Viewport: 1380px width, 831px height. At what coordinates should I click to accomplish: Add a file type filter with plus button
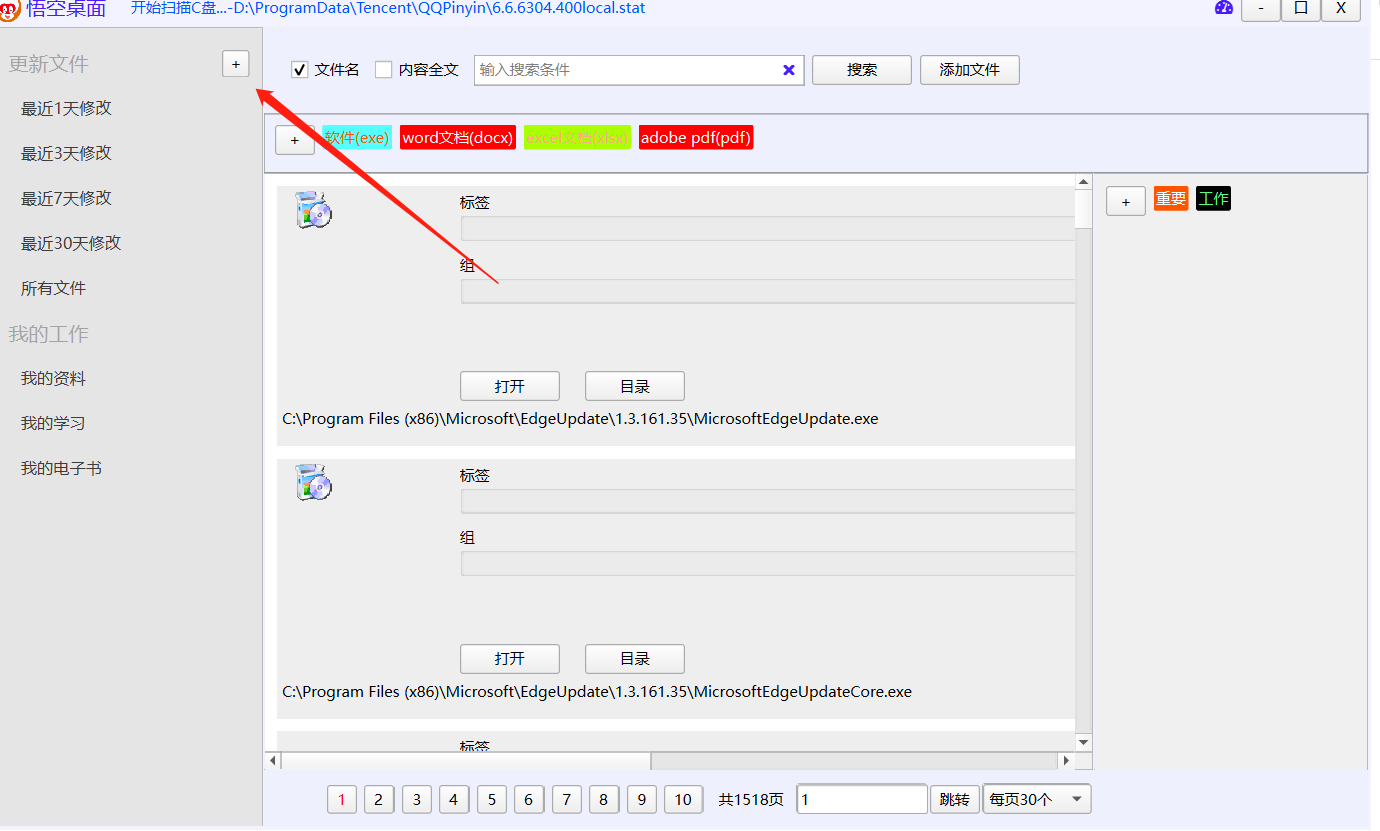point(294,141)
